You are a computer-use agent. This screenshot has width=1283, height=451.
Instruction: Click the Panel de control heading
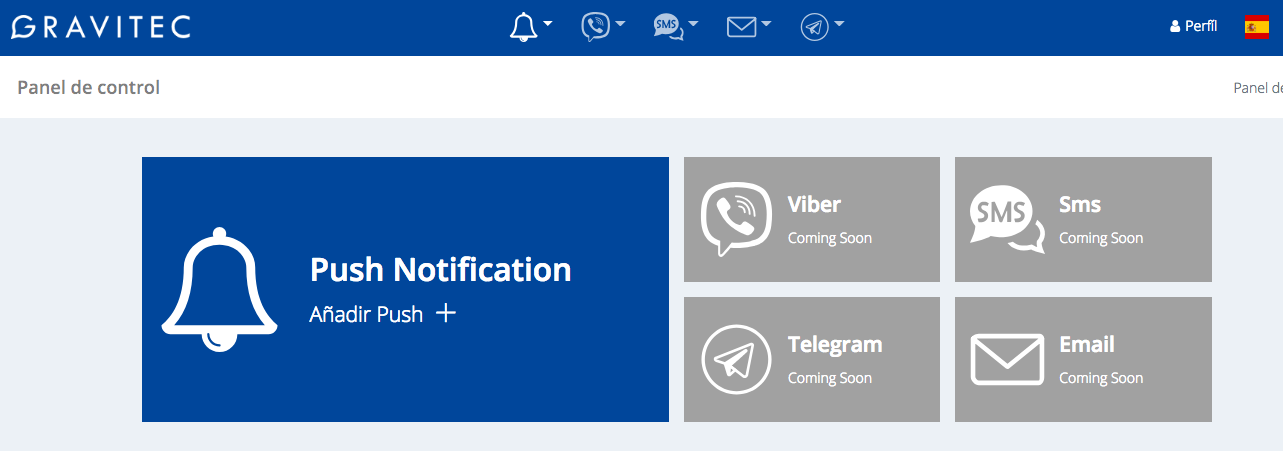point(89,87)
